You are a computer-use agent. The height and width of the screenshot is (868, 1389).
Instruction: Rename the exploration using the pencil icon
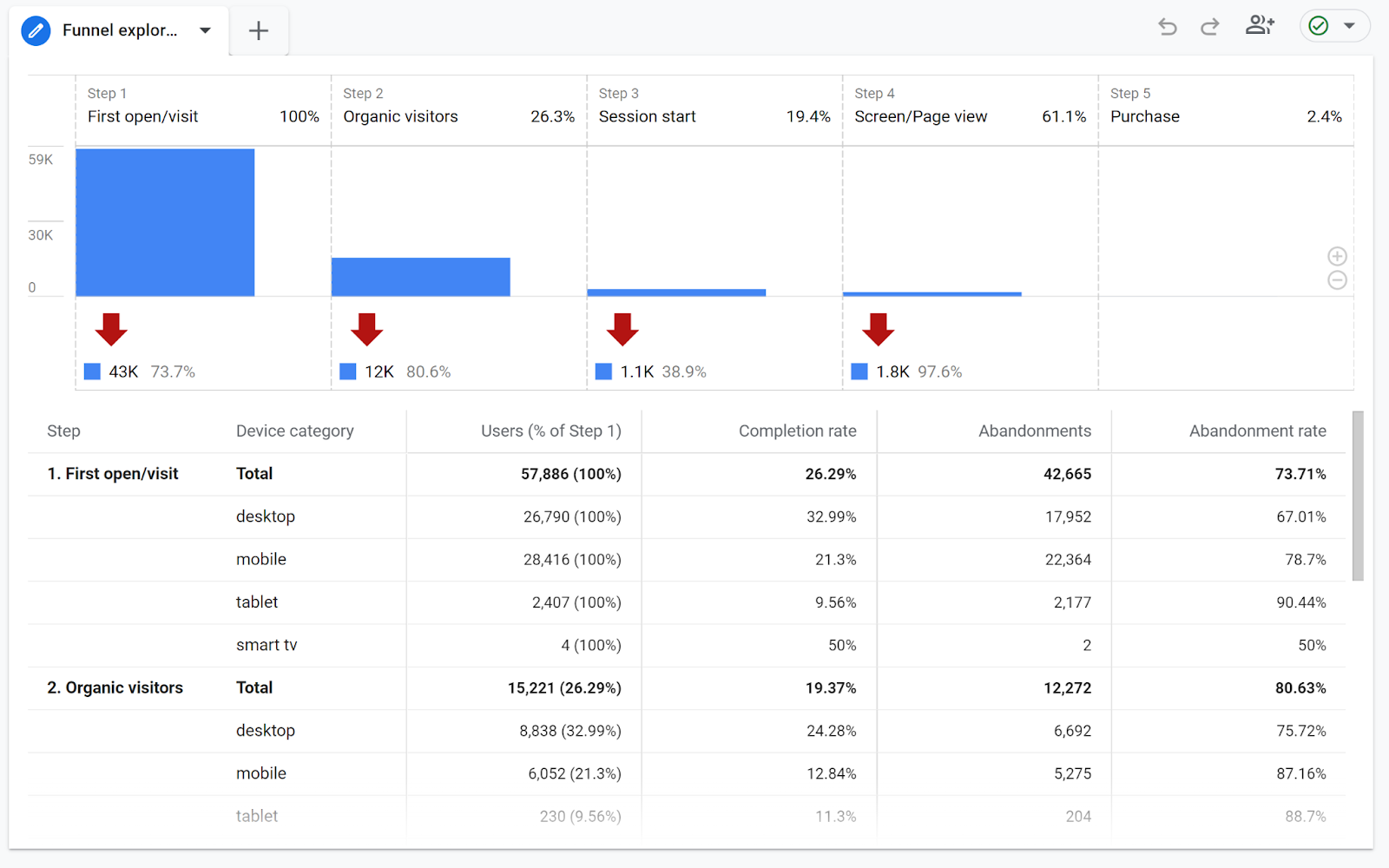[x=36, y=30]
